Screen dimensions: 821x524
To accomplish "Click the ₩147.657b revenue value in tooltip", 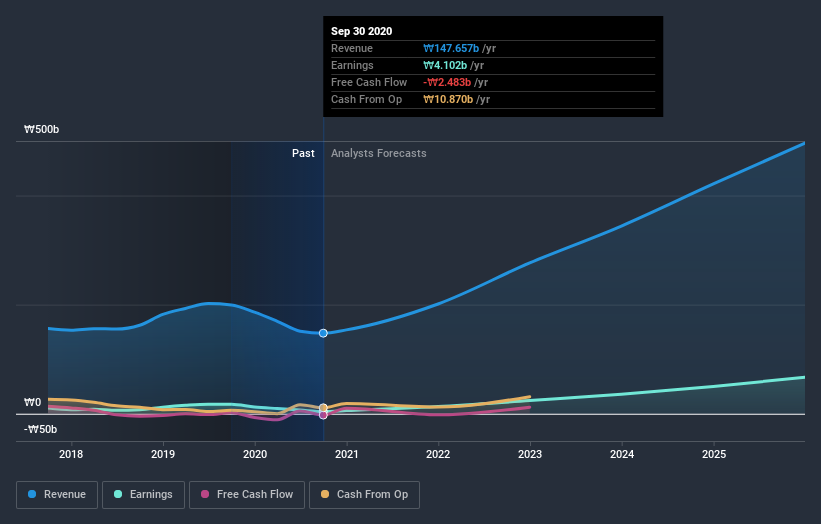I will click(x=451, y=48).
